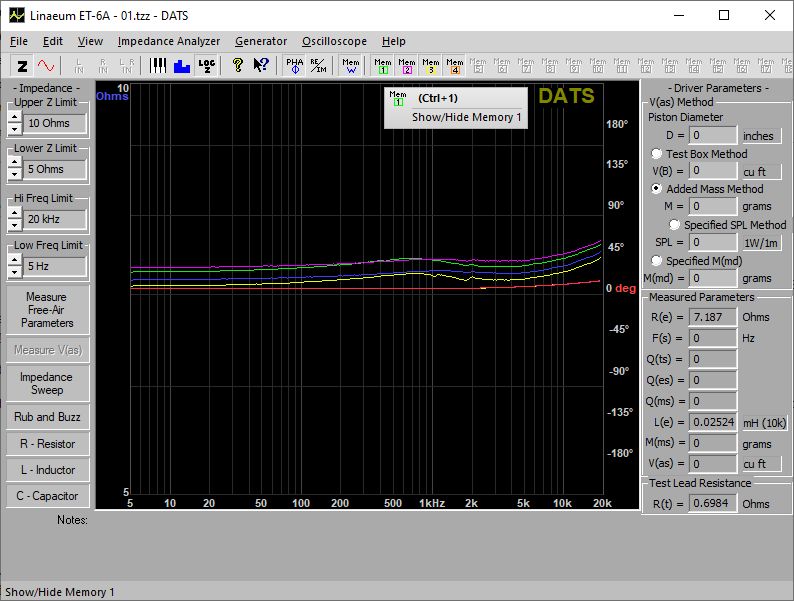The image size is (794, 601).
Task: Toggle the RE/IM display icon
Action: point(319,66)
